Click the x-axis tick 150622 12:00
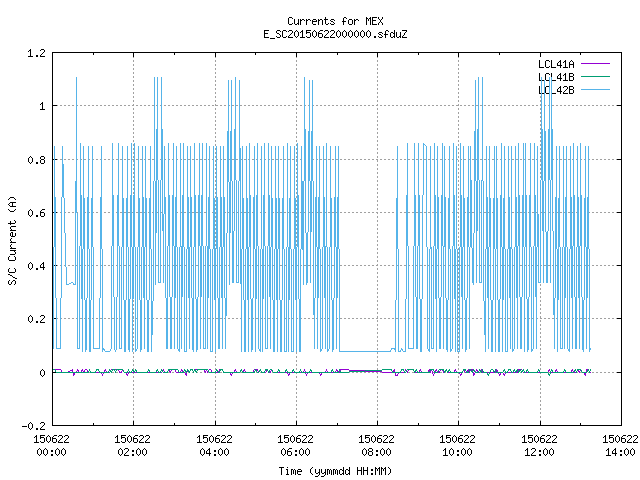 [539, 446]
